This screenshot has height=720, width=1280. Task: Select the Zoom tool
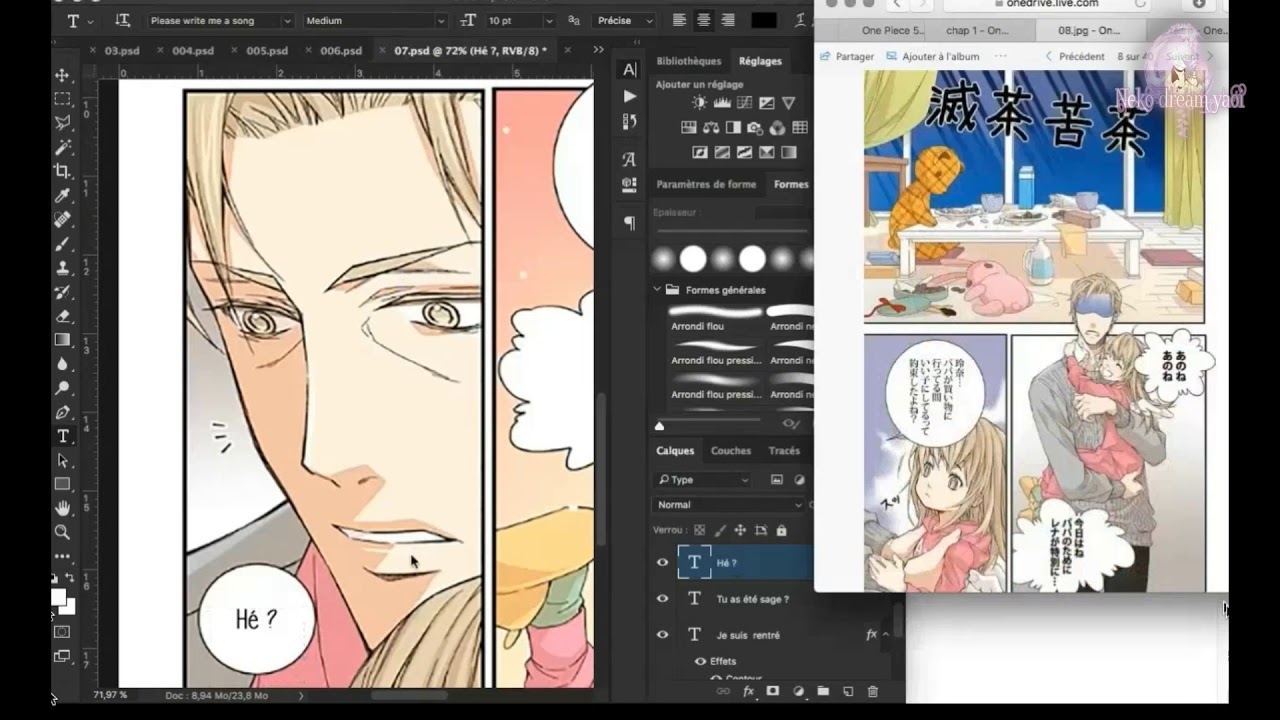62,532
